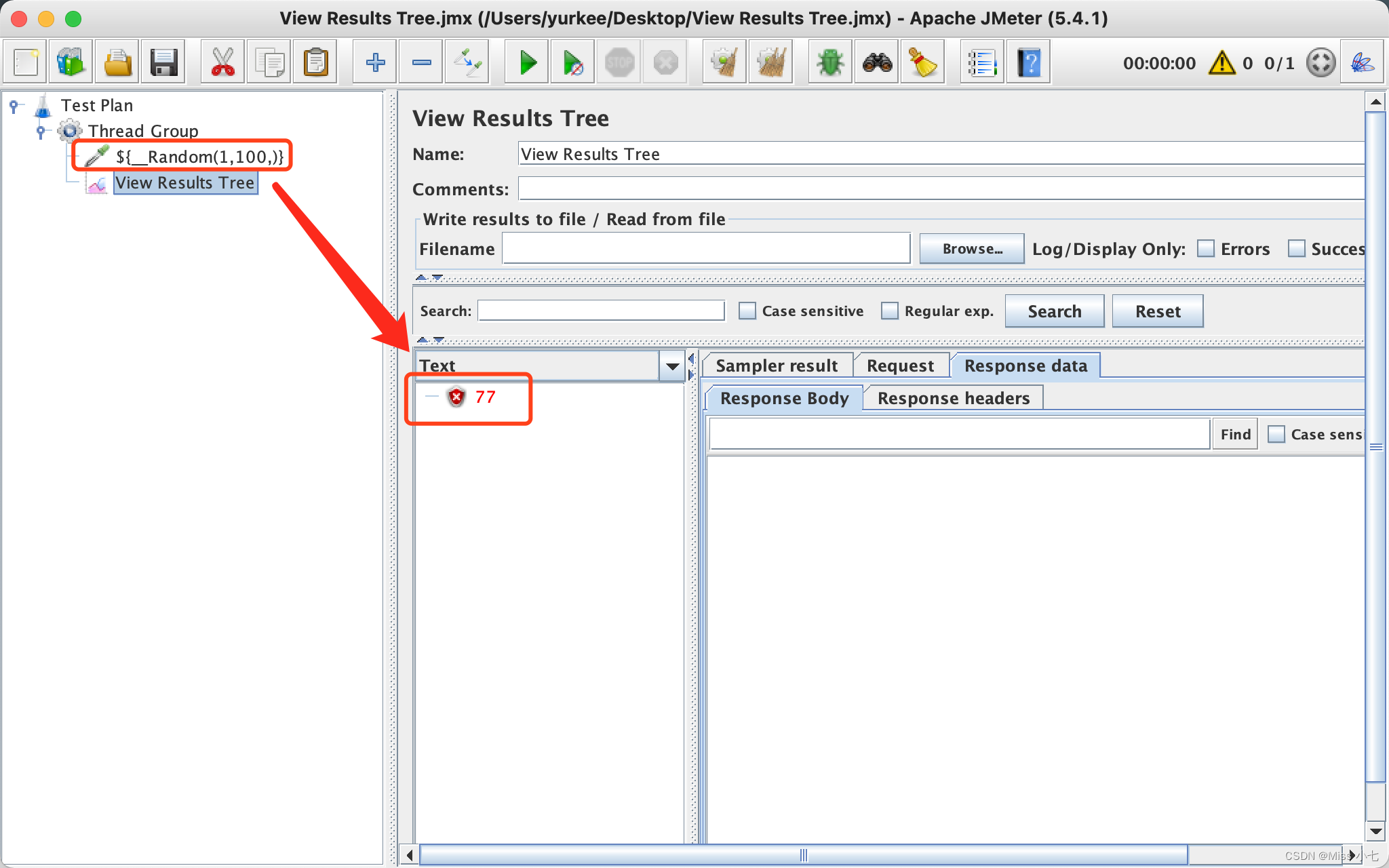Click the Search text input field
This screenshot has height=868, width=1389.
602,311
